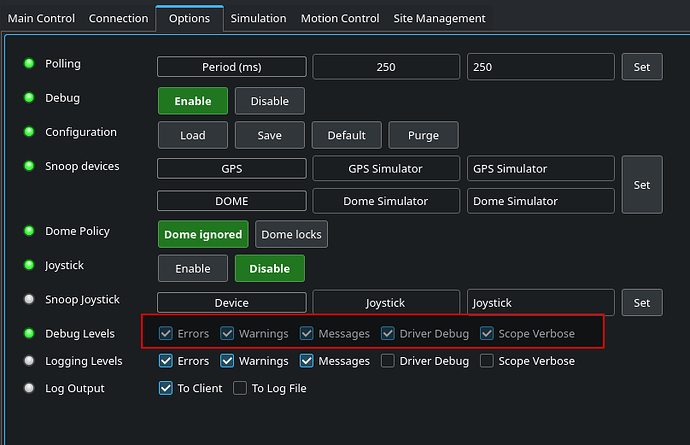This screenshot has height=445, width=690.
Task: Click the Snoop devices status light
Action: (29, 166)
